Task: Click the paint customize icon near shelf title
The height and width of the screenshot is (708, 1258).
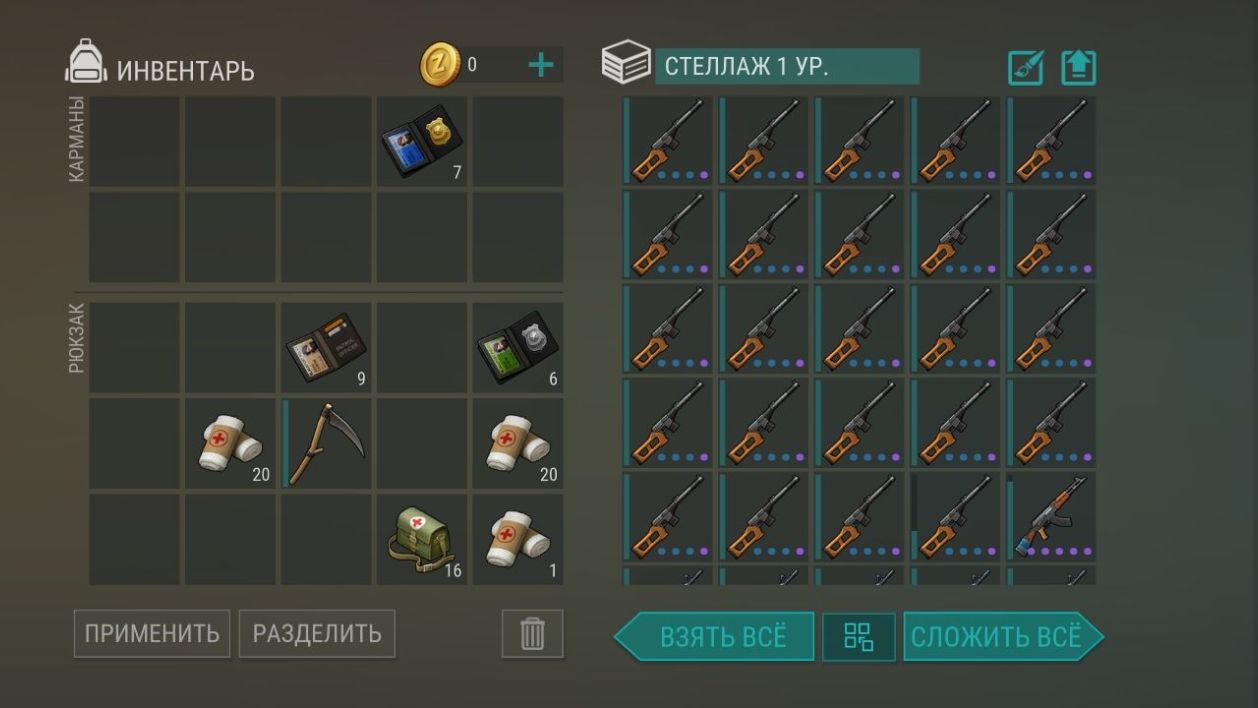Action: click(1026, 67)
